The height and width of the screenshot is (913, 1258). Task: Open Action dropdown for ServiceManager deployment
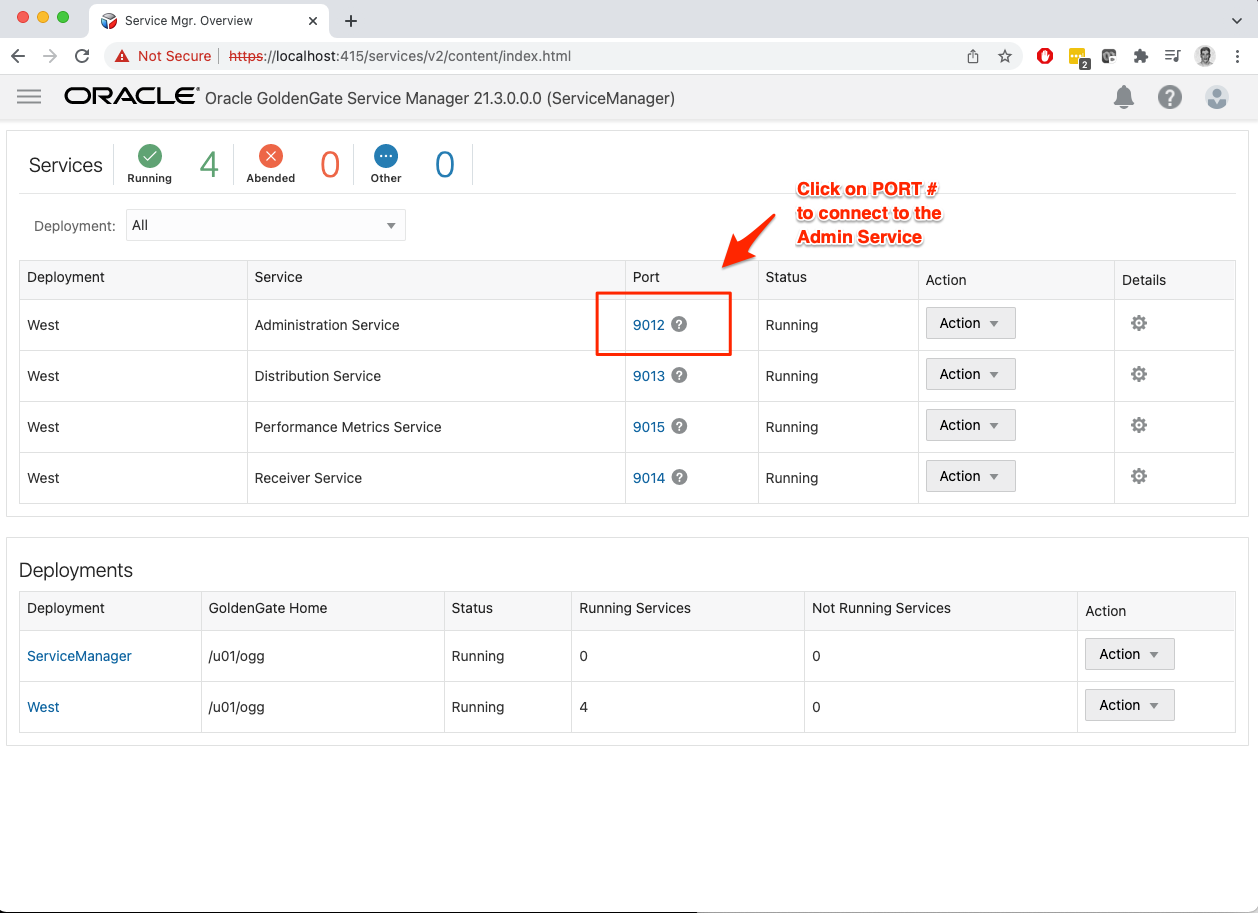pyautogui.click(x=1129, y=654)
